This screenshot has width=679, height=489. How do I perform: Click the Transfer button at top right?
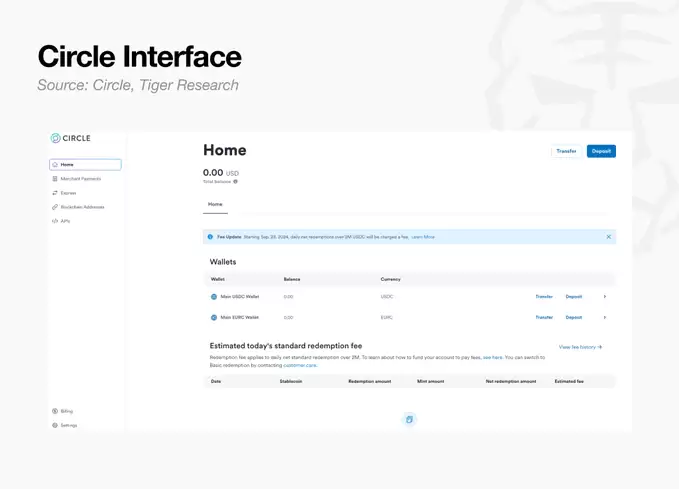pos(566,151)
